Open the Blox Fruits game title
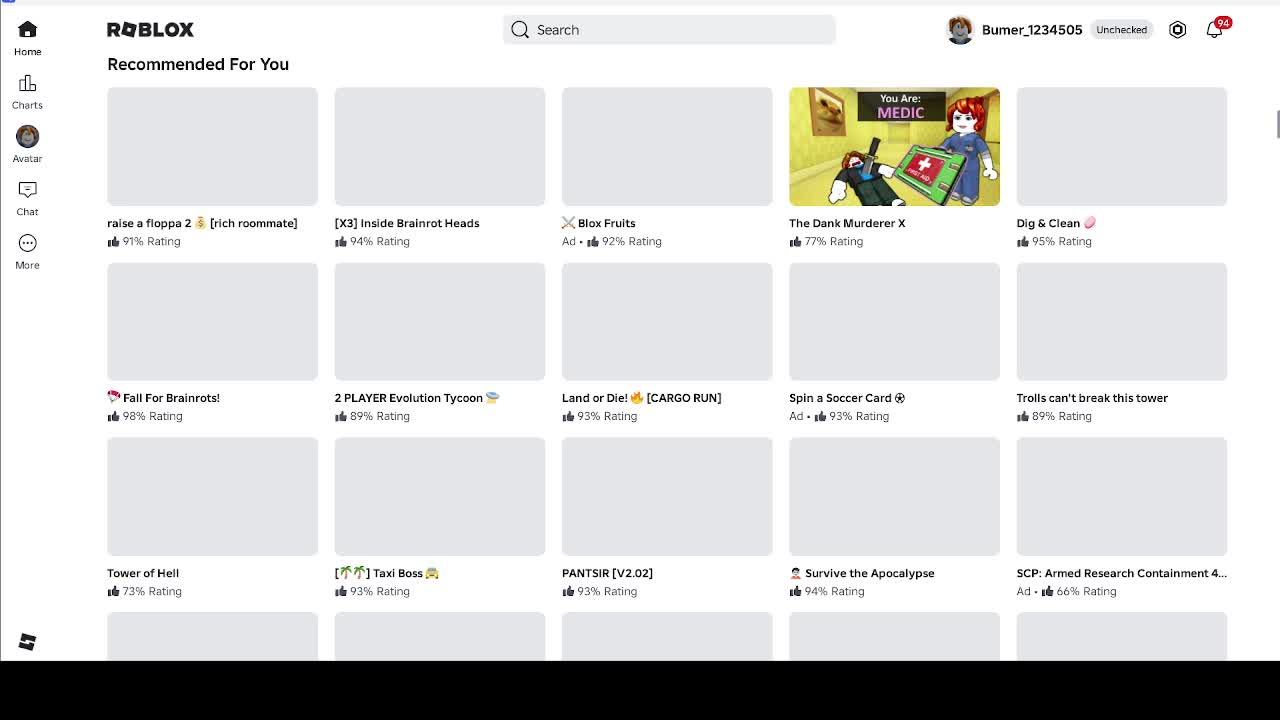Viewport: 1280px width, 720px height. click(599, 223)
